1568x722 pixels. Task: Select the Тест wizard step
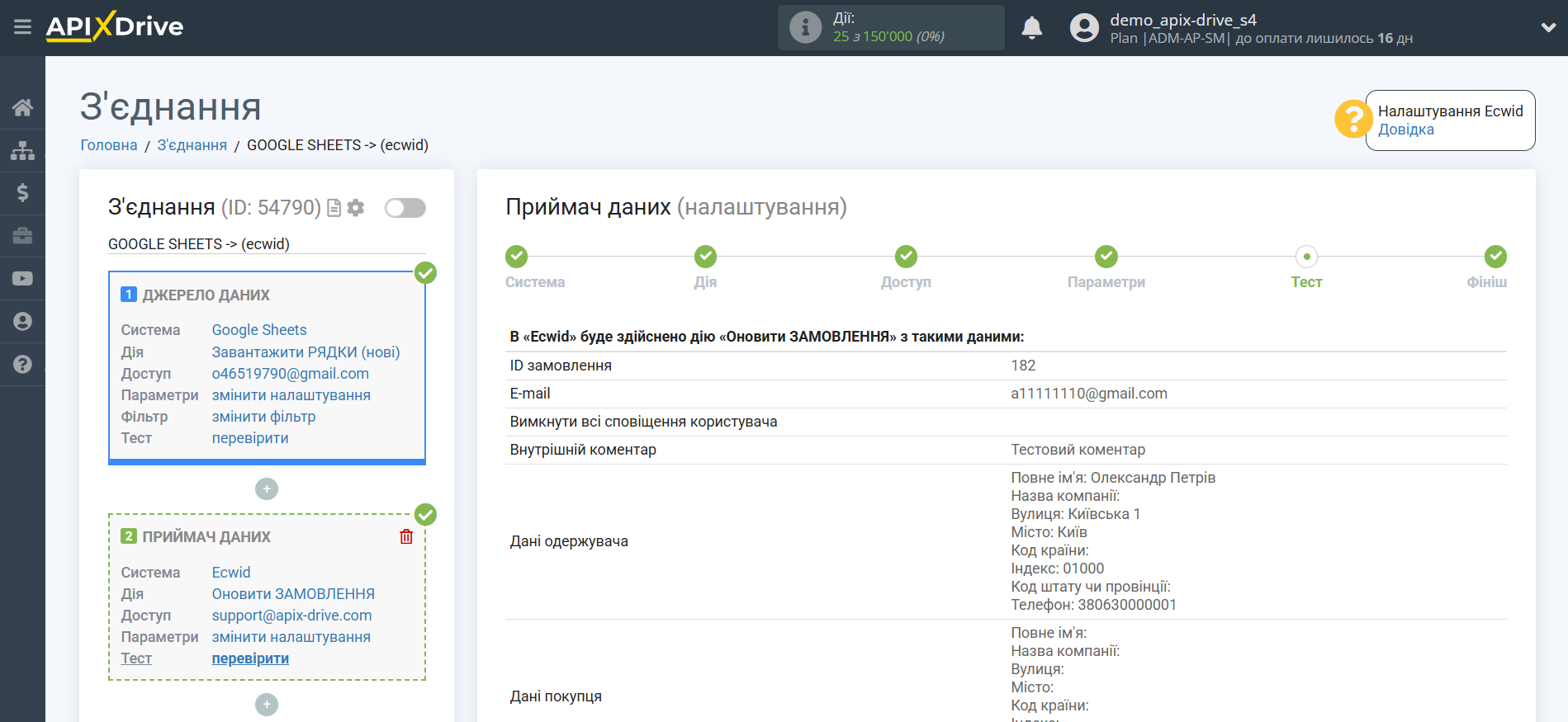pyautogui.click(x=1306, y=257)
